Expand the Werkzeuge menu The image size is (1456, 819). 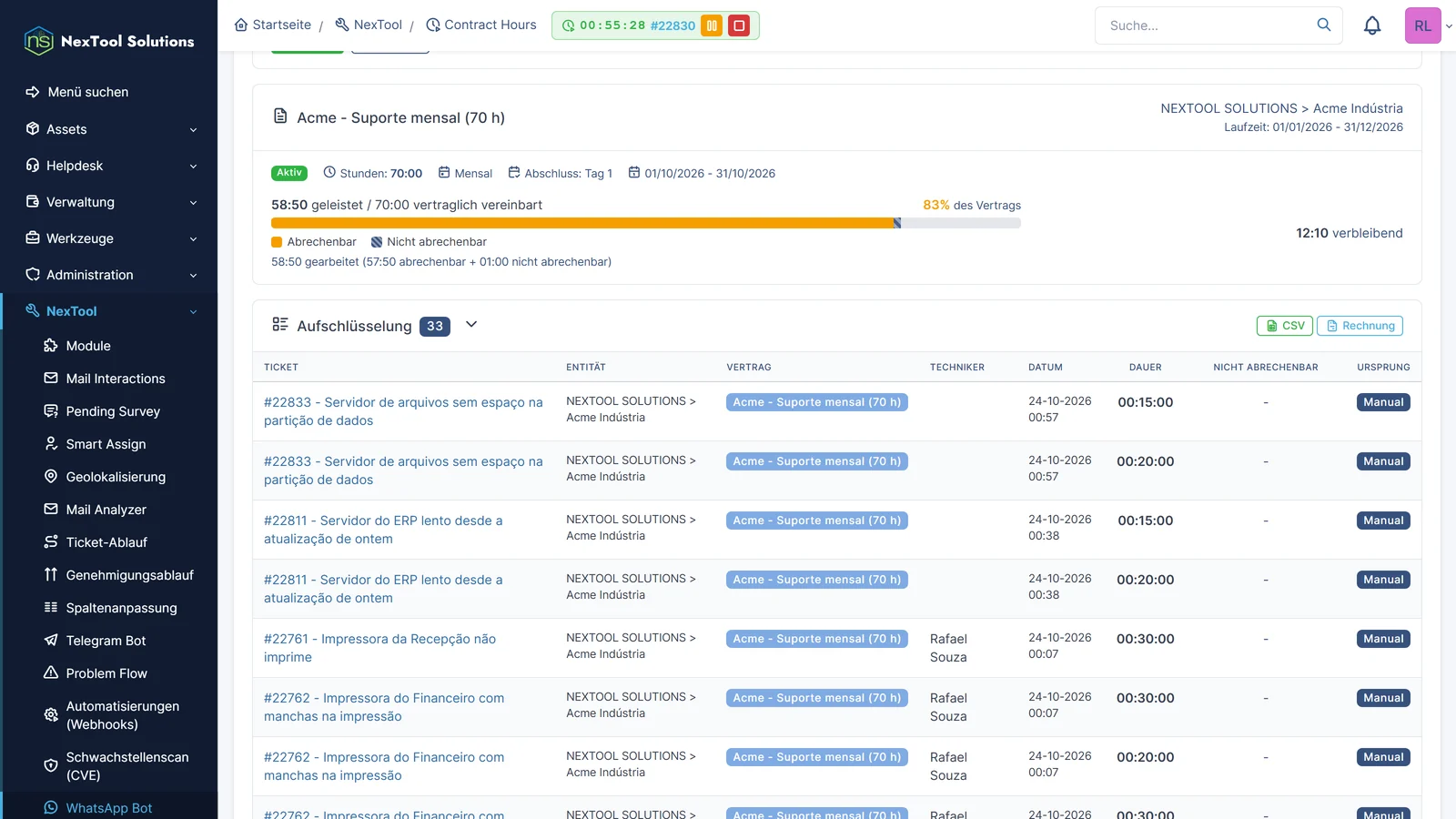tap(111, 238)
